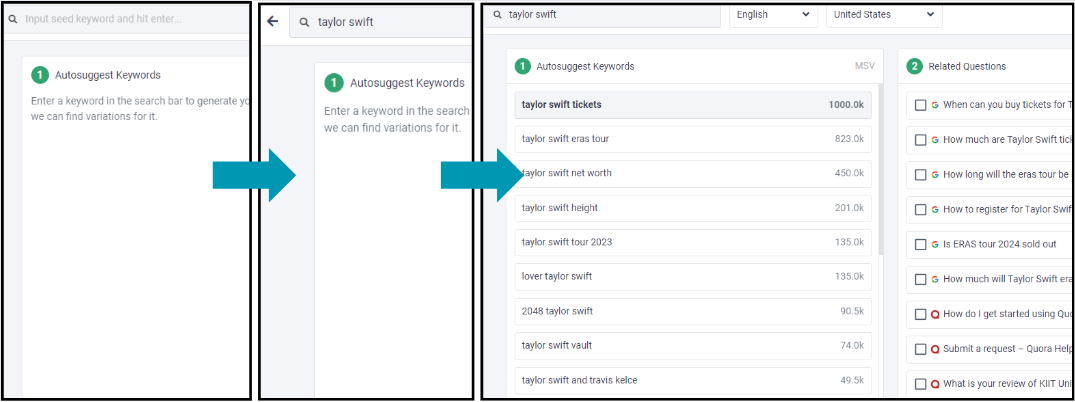The image size is (1075, 402).
Task: Select the 'taylor swift tickets' keyword row
Action: (x=693, y=104)
